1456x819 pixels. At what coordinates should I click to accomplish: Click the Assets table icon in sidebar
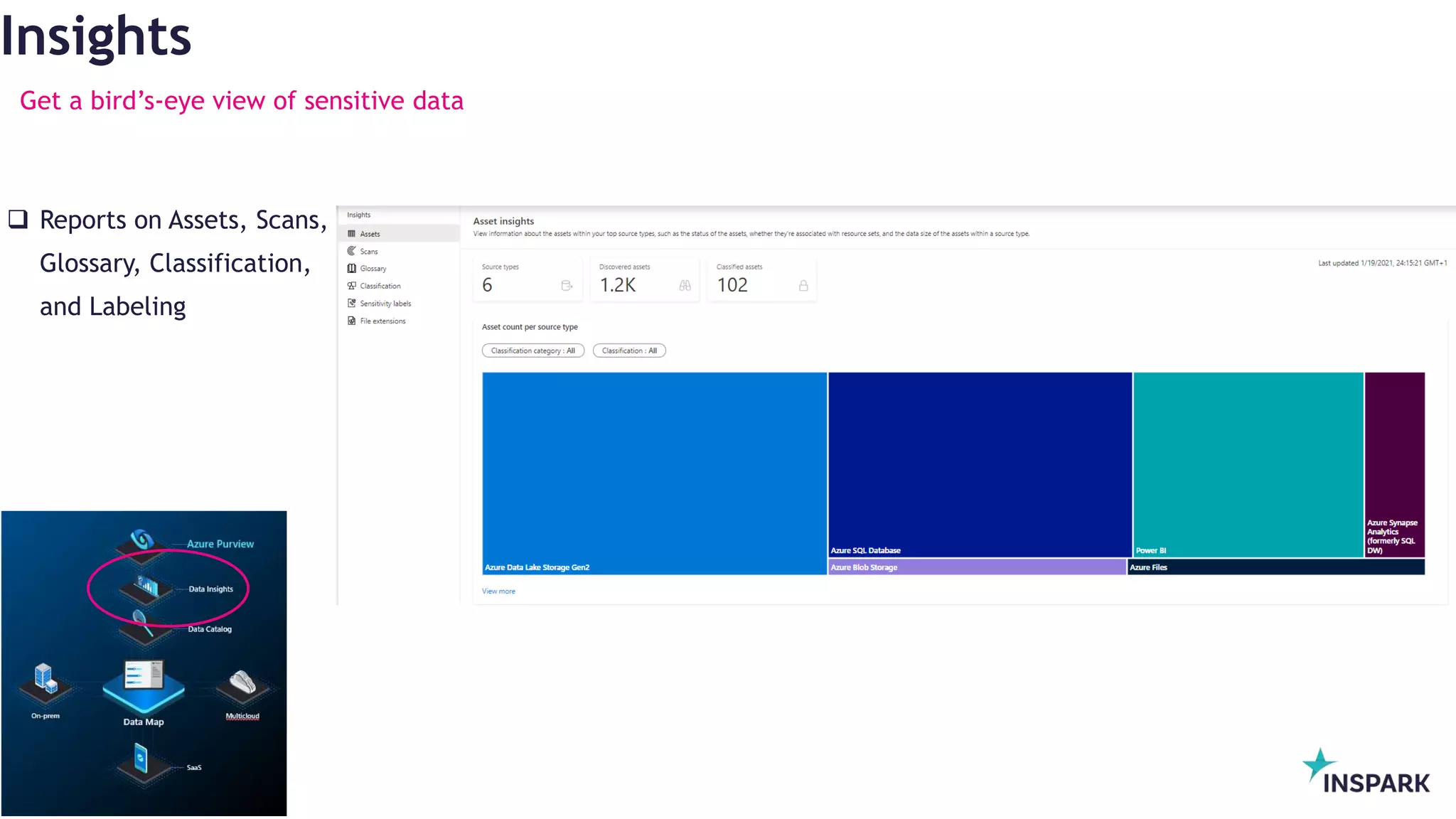pos(351,234)
